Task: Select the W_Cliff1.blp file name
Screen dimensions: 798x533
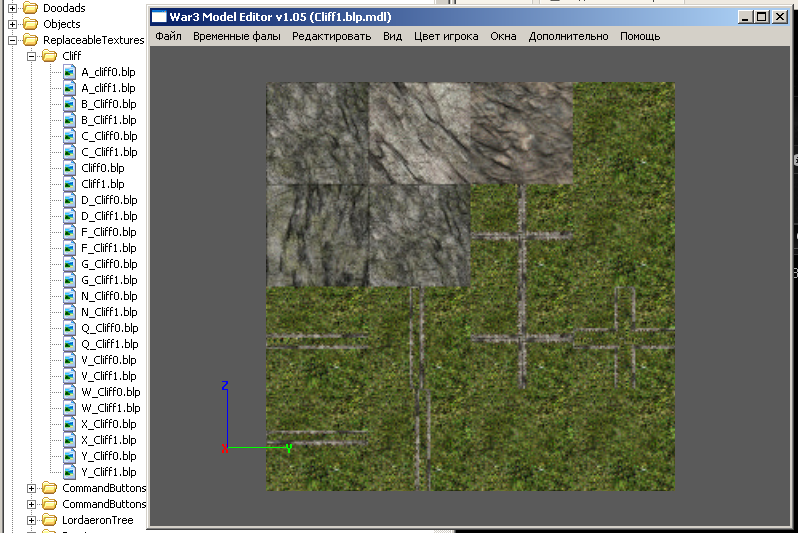Action: 111,408
